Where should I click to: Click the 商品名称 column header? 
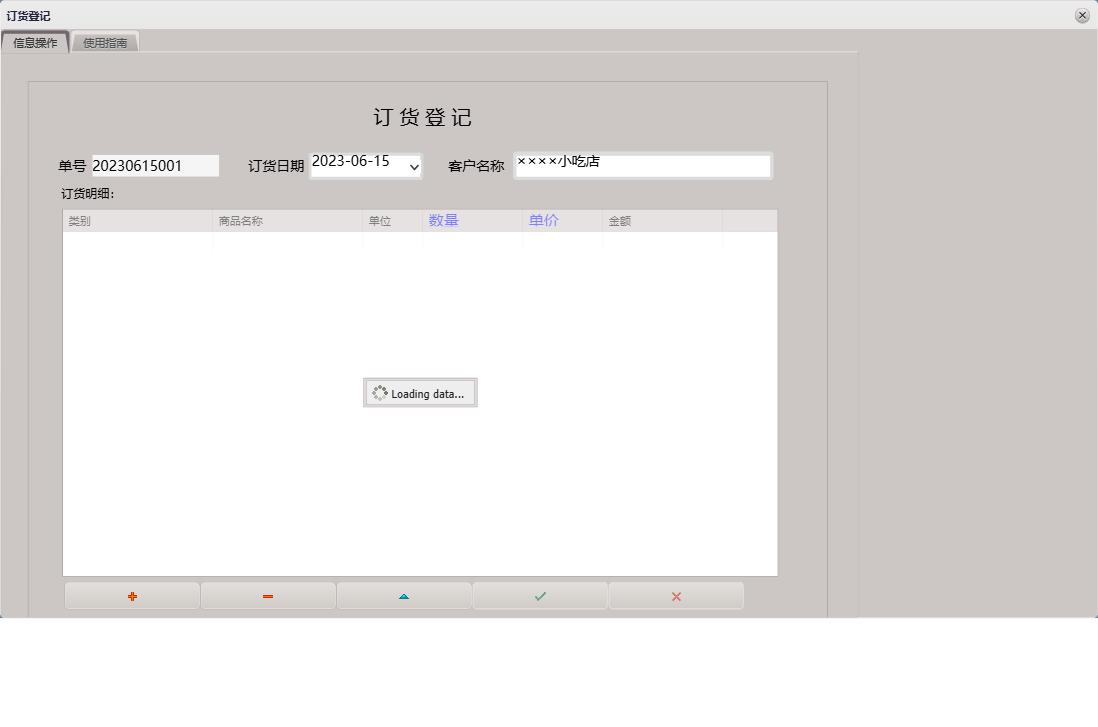click(x=287, y=221)
